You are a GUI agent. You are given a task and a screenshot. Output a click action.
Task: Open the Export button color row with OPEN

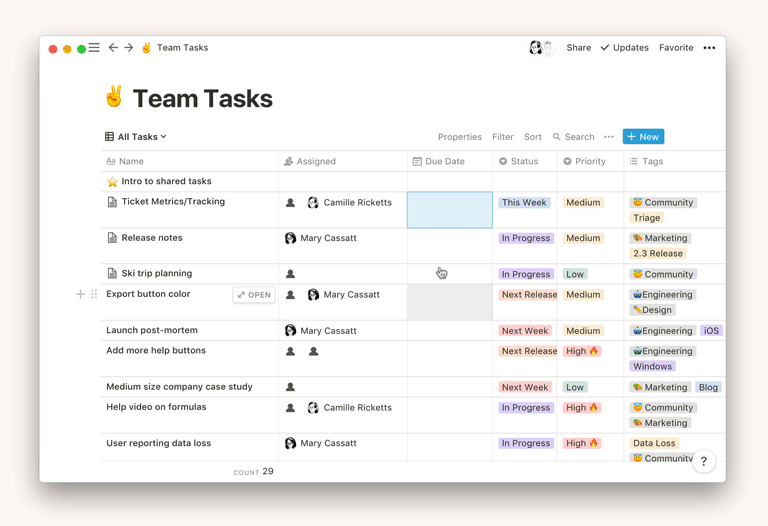click(x=254, y=295)
